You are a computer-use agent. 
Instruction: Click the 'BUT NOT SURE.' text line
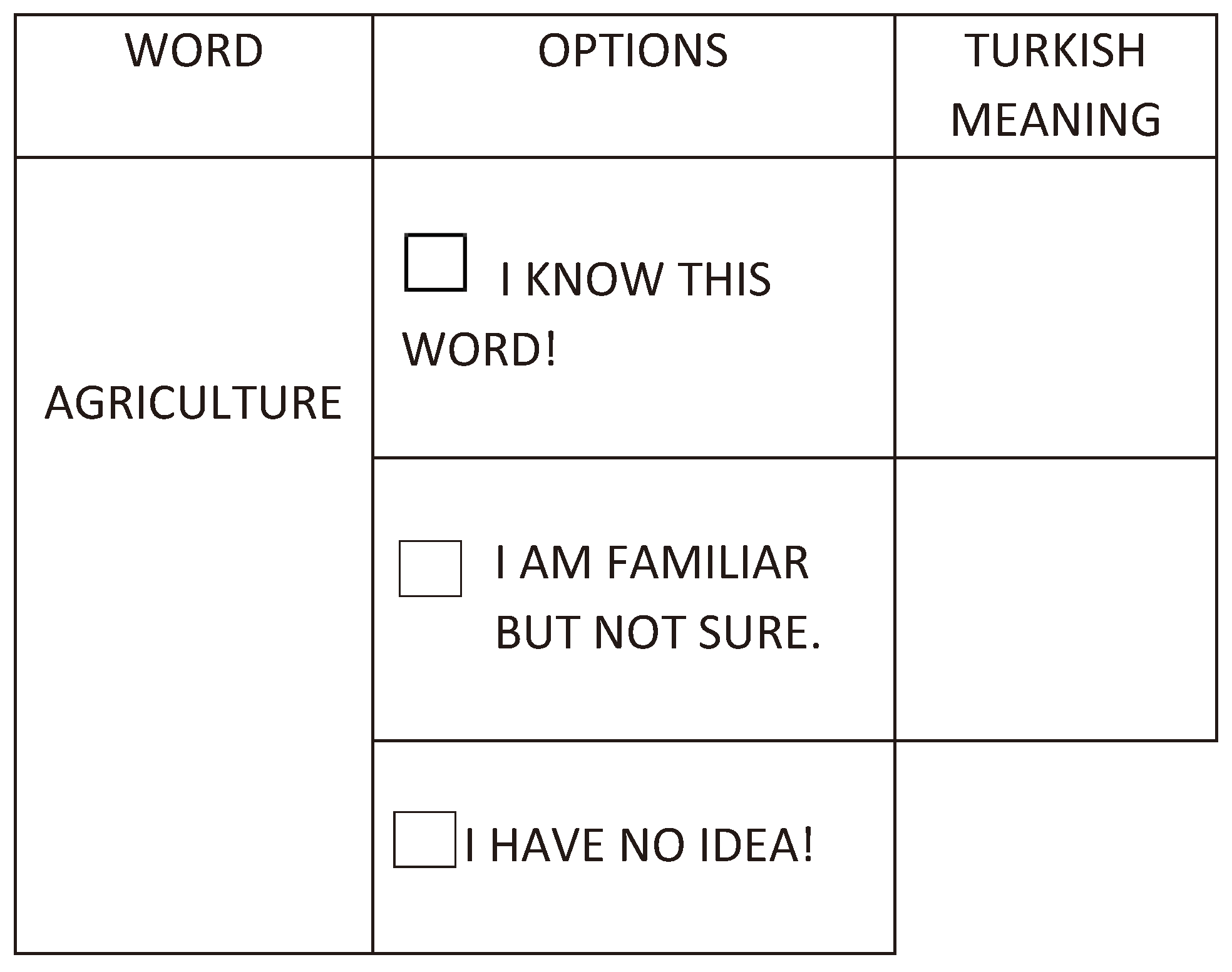(x=657, y=632)
